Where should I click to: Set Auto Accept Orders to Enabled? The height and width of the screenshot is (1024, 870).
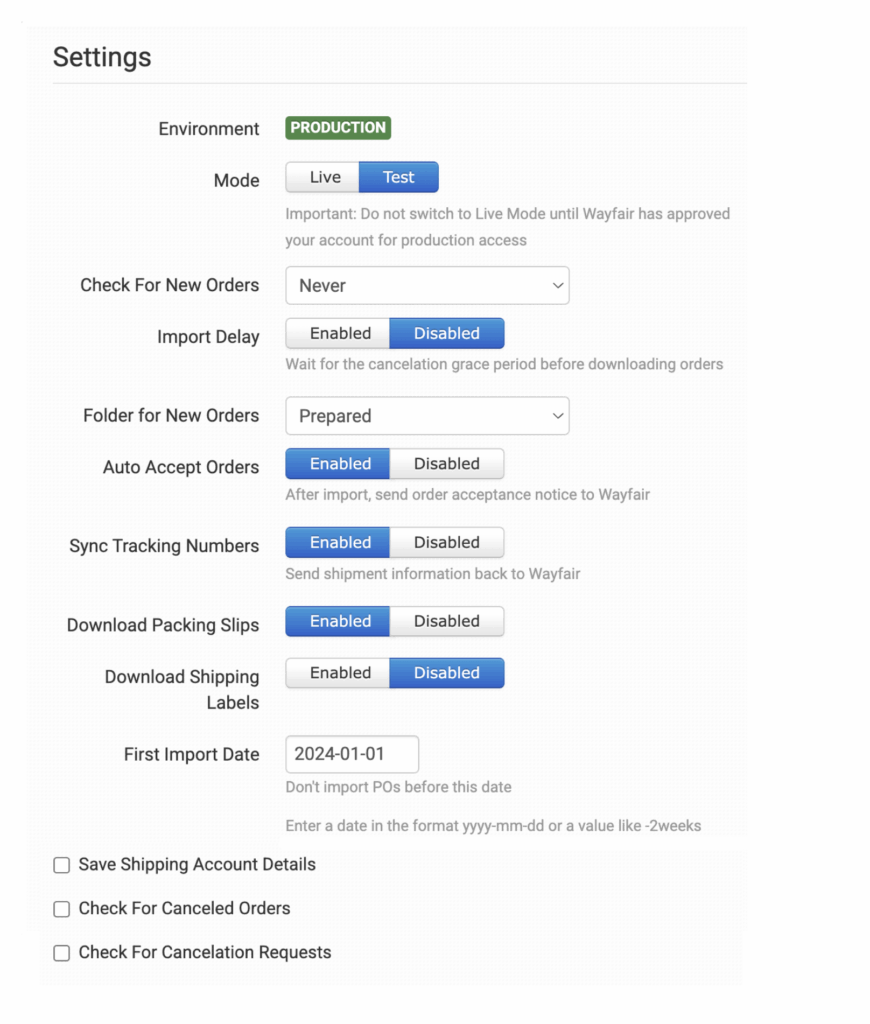(x=339, y=464)
